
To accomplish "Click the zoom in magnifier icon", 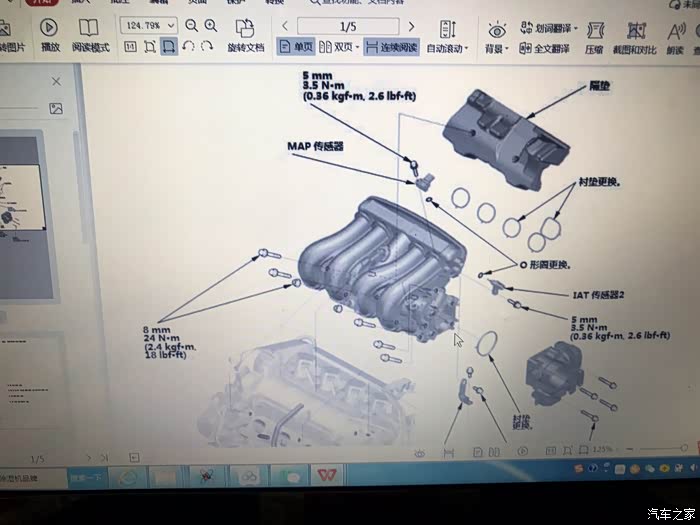I will pos(211,25).
